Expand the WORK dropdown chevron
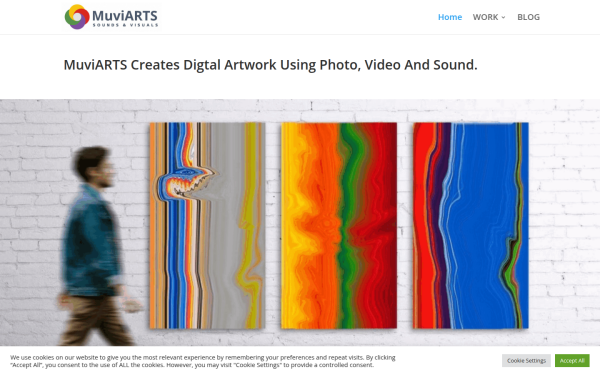 point(503,18)
